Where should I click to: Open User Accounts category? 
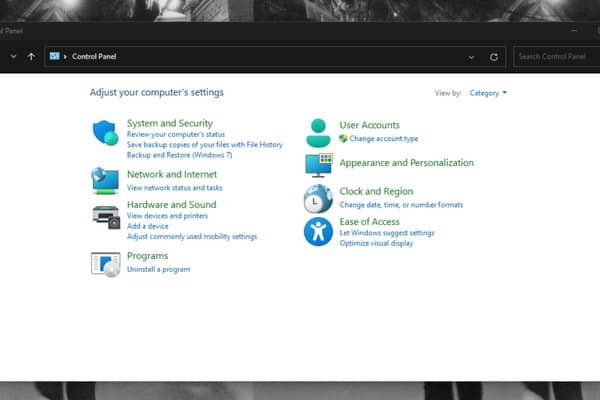coord(369,125)
